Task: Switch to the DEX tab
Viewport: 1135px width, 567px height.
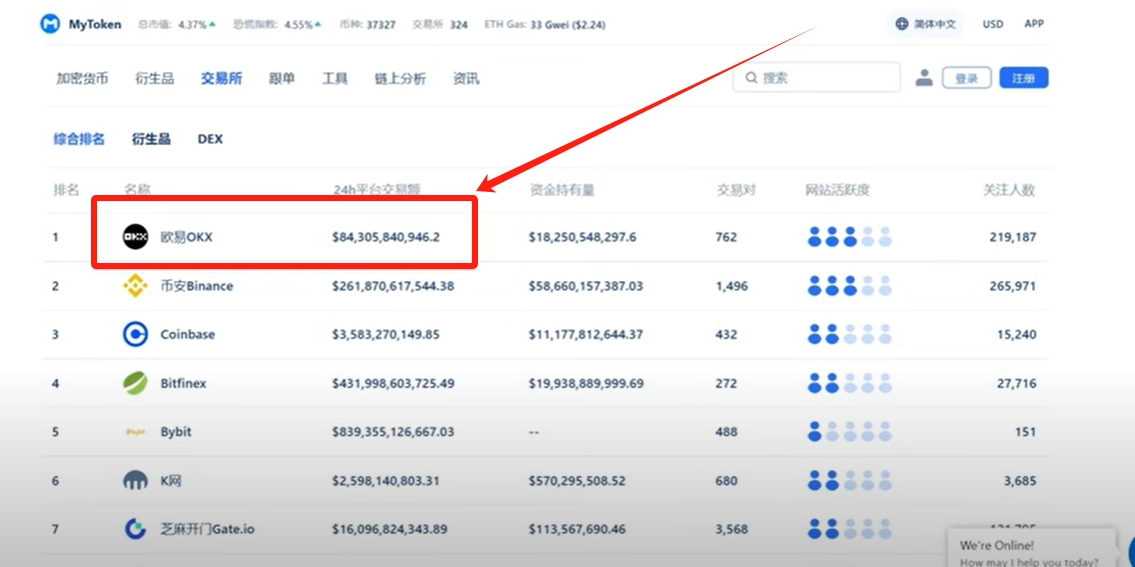Action: tap(210, 139)
